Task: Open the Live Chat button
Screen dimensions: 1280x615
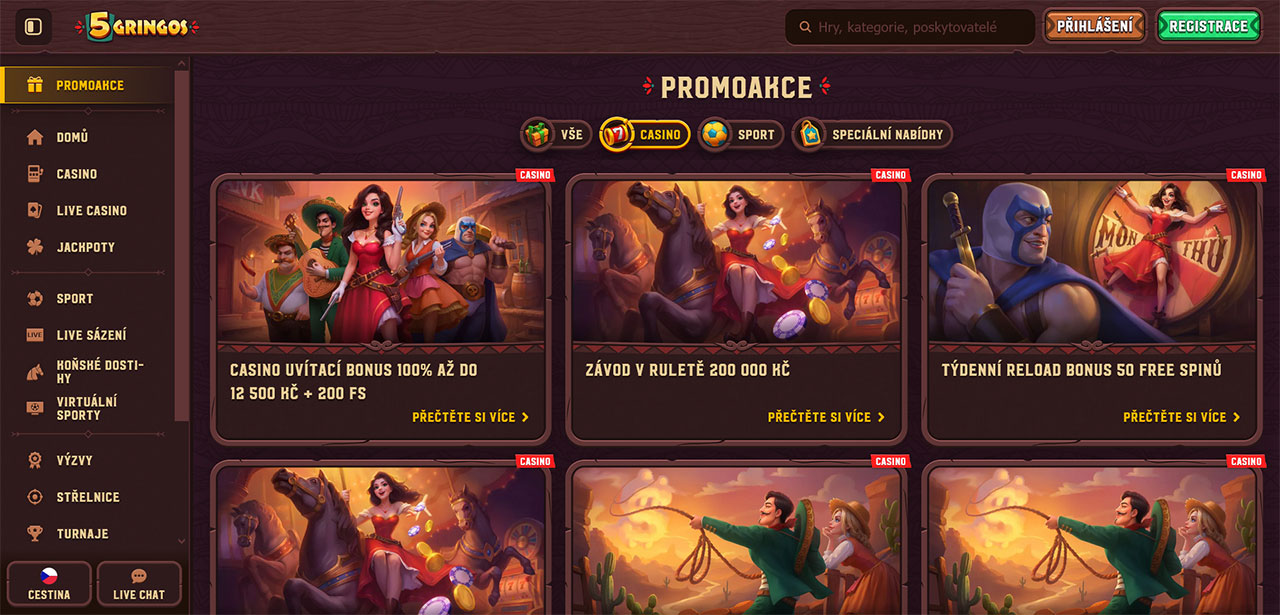Action: point(139,584)
